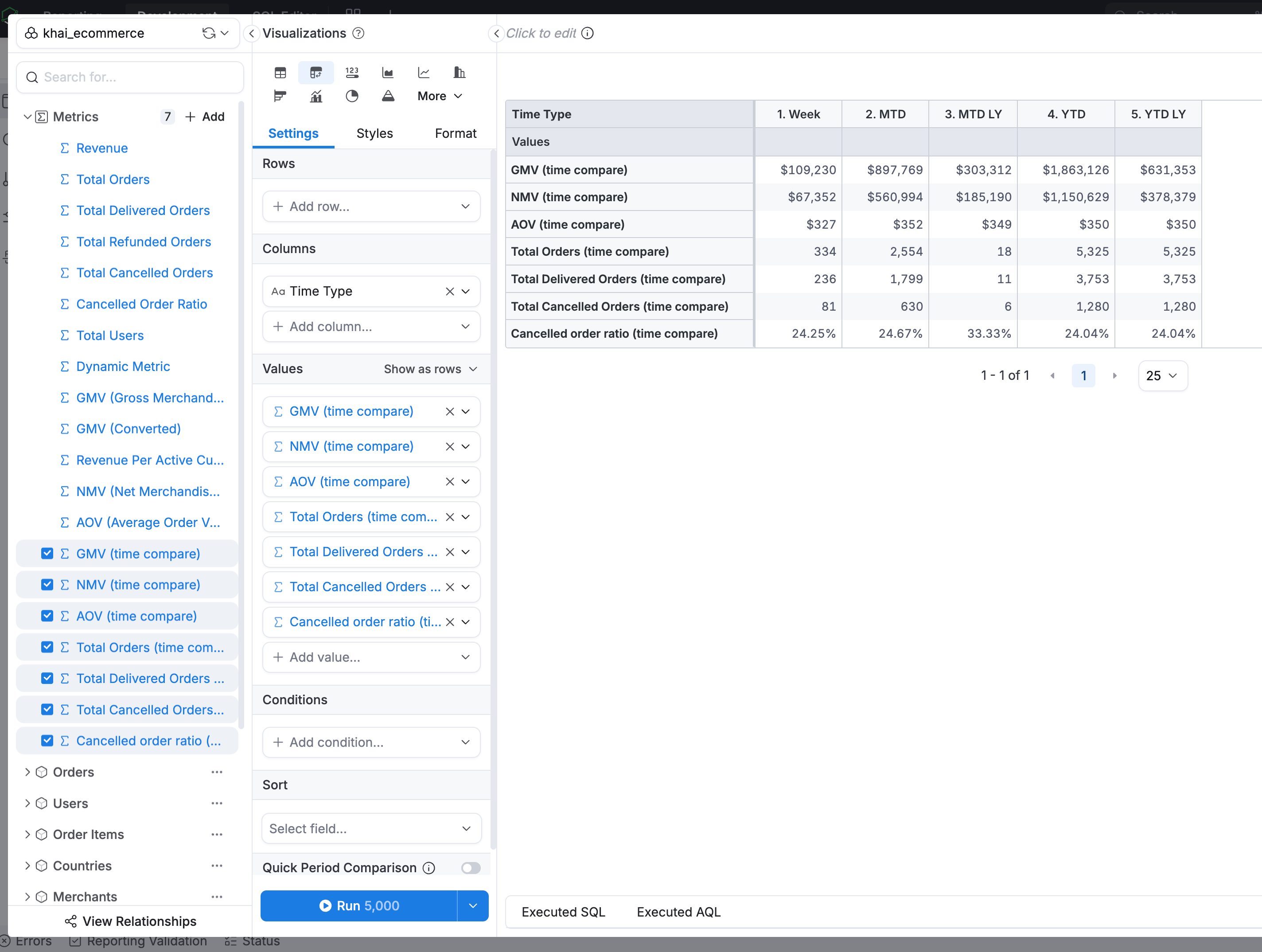Select the bar chart visualization icon
The width and height of the screenshot is (1262, 952).
coord(459,73)
